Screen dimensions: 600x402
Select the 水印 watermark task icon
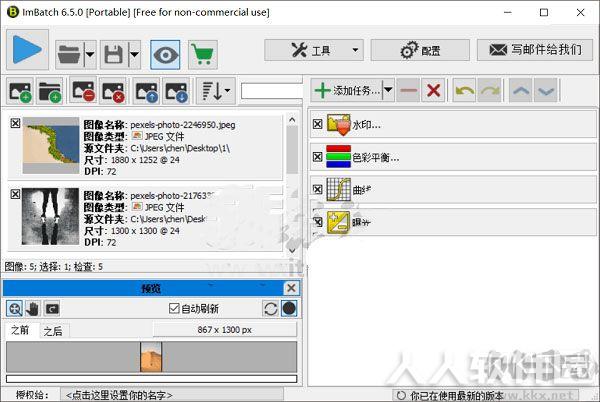(339, 124)
